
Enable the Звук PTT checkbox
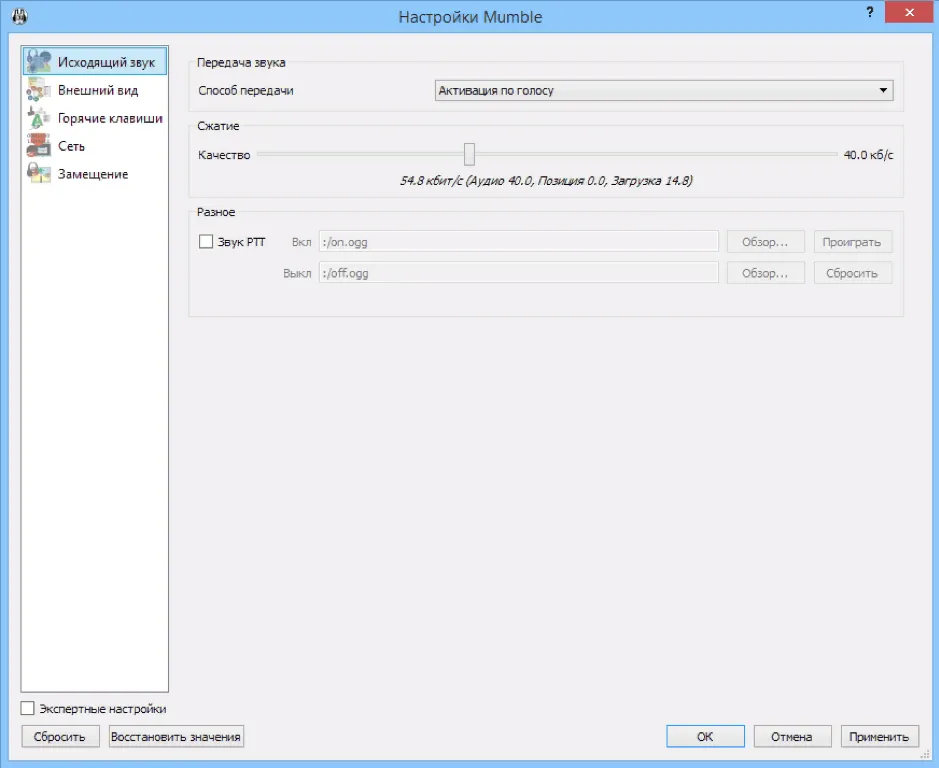click(x=205, y=242)
